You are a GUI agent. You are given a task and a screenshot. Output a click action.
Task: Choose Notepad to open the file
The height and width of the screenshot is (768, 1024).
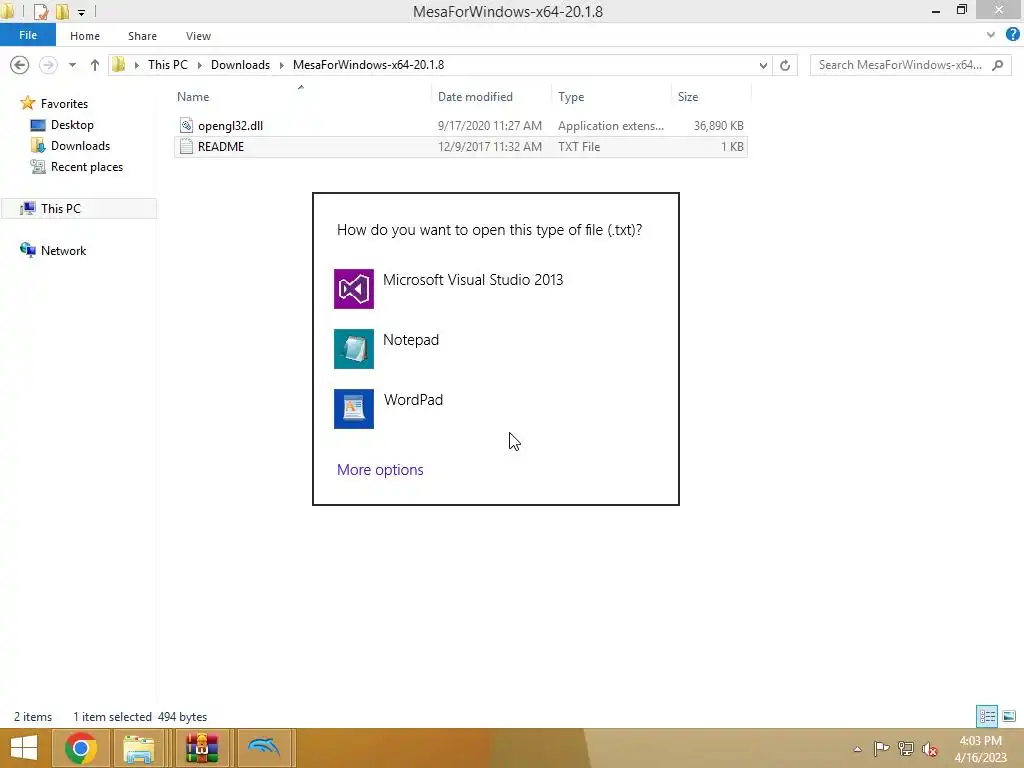pyautogui.click(x=495, y=348)
